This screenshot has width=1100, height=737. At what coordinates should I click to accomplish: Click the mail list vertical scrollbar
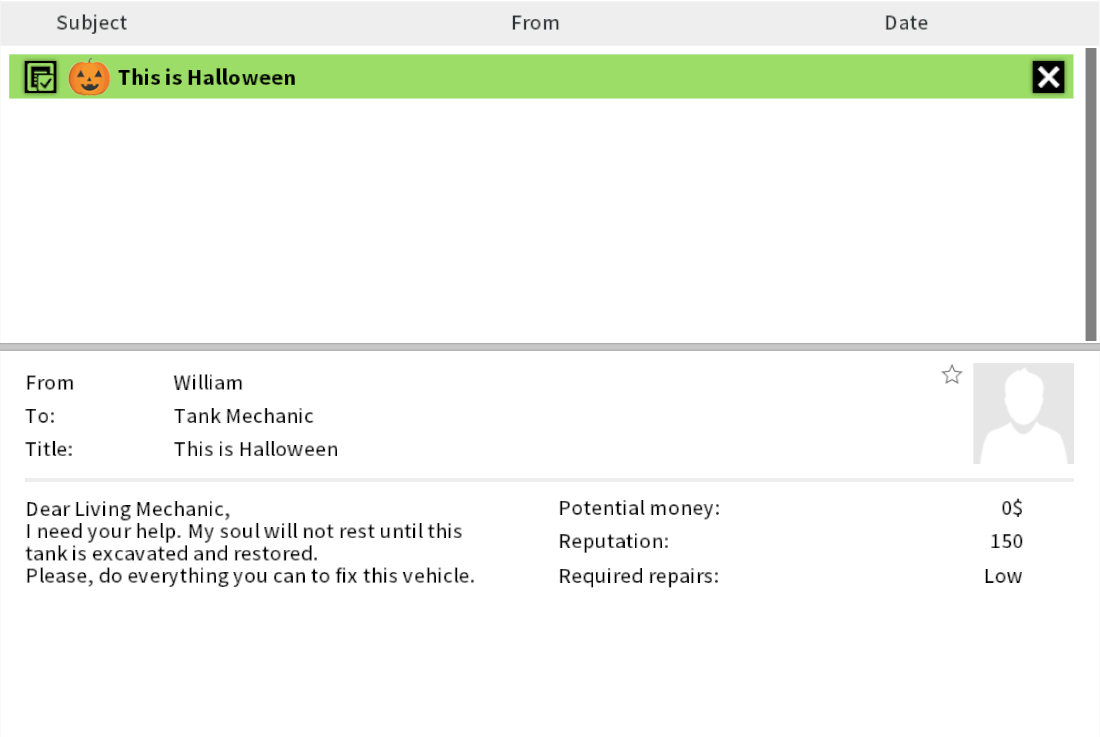tap(1090, 192)
